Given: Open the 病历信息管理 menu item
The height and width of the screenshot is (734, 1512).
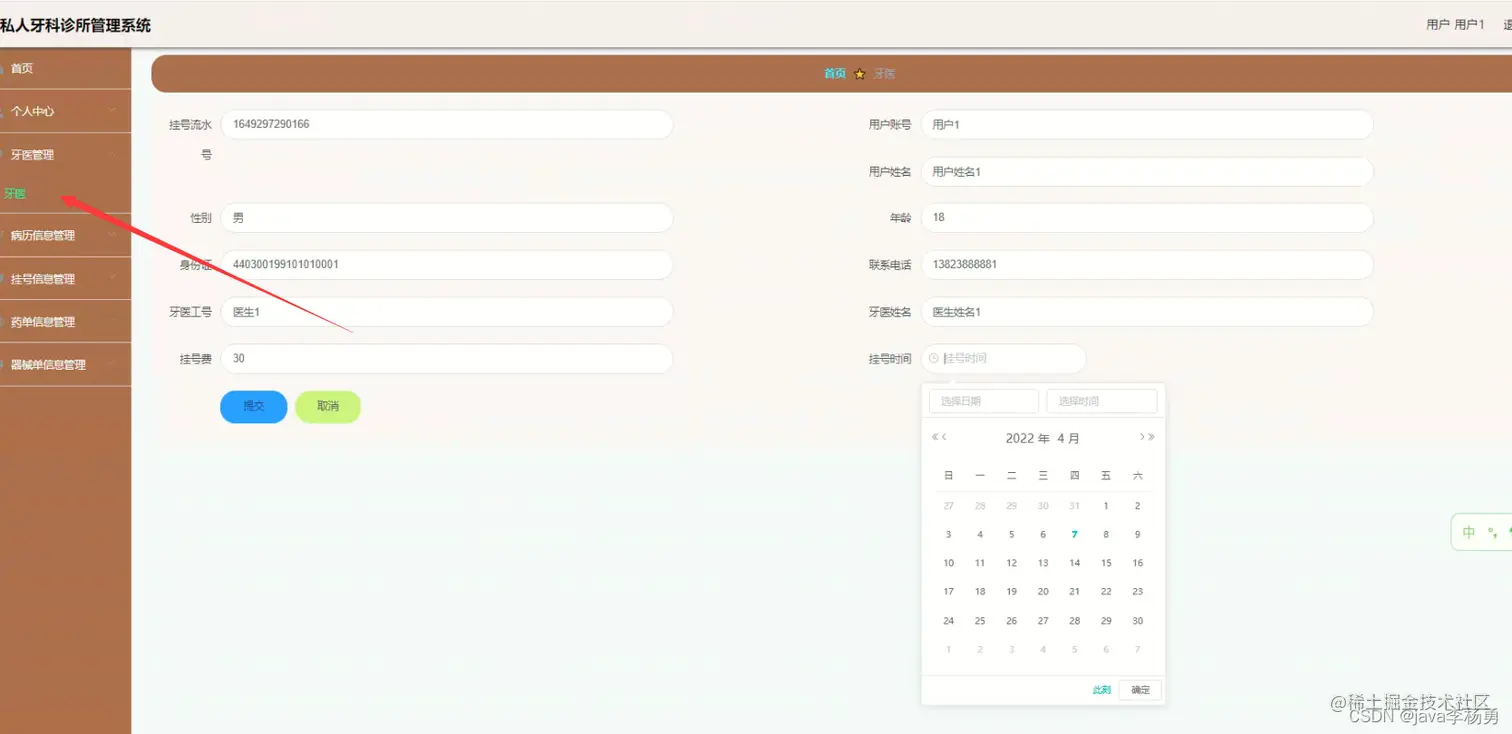Looking at the screenshot, I should point(65,235).
